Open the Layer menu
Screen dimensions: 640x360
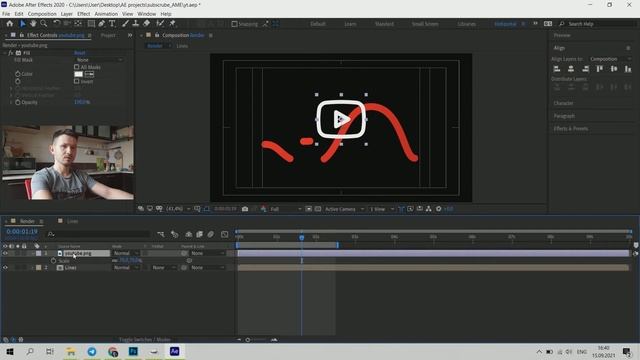click(x=67, y=14)
